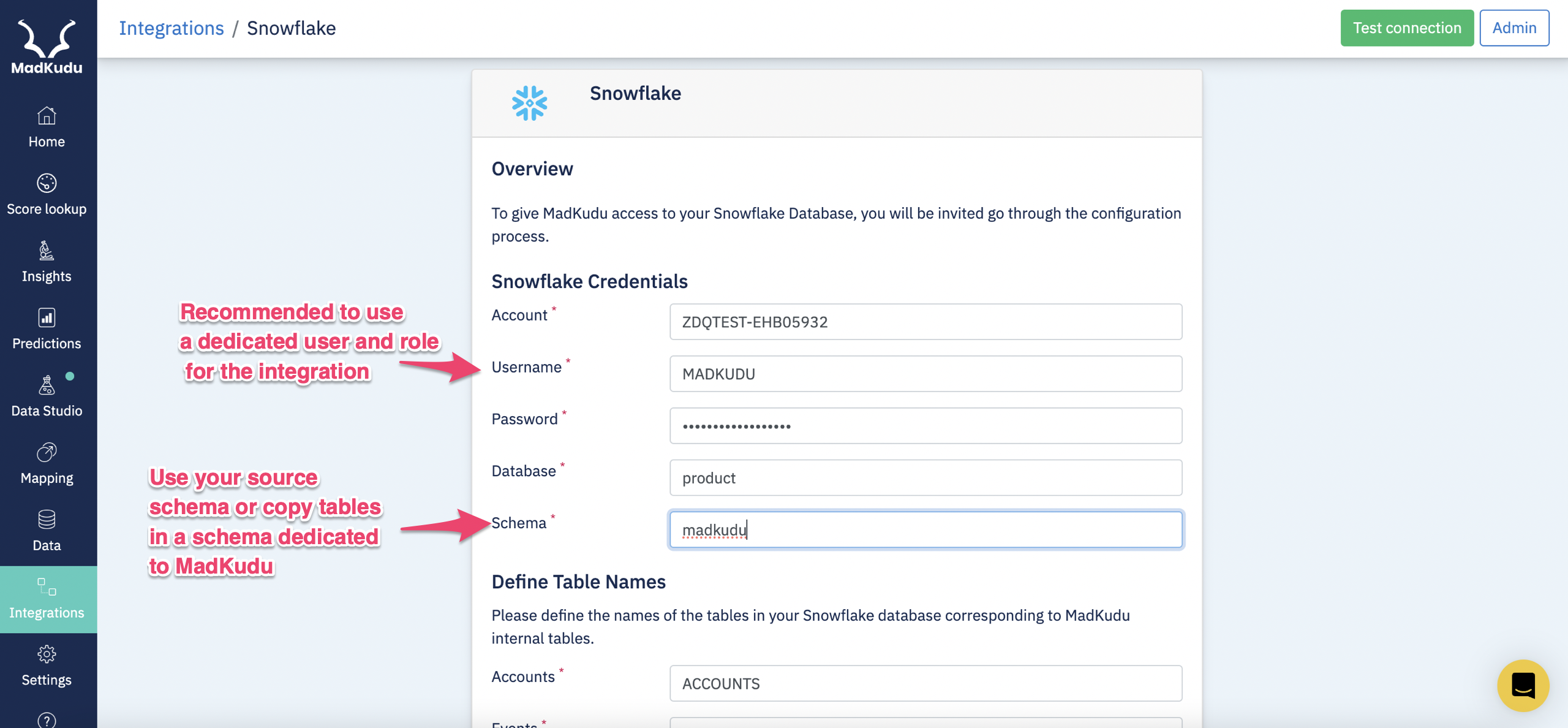Open the Mapping icon in sidebar
1568x728 pixels.
47,452
